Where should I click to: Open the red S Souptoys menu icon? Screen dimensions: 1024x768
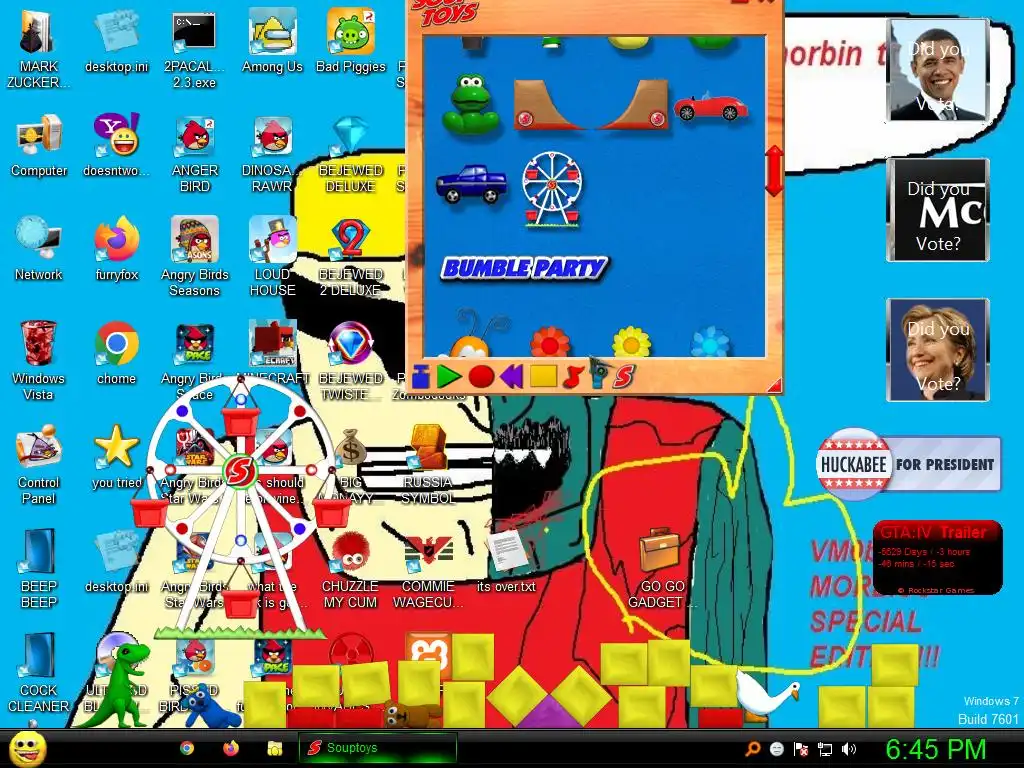[x=624, y=376]
